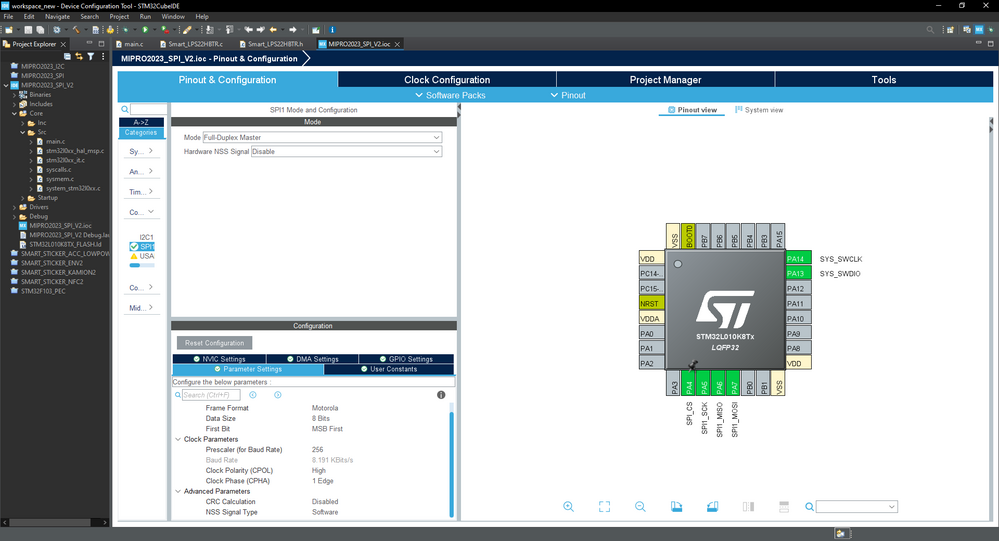Close the MIPRO2023_SPI_V2.ioc editor tab

[x=398, y=44]
